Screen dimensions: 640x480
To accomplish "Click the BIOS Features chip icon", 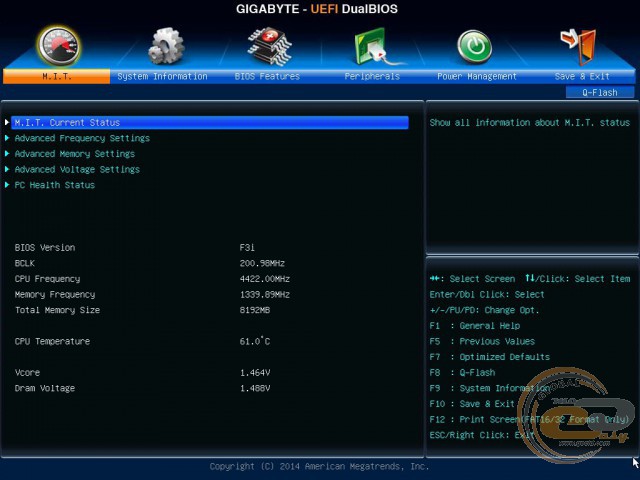I will [x=269, y=46].
